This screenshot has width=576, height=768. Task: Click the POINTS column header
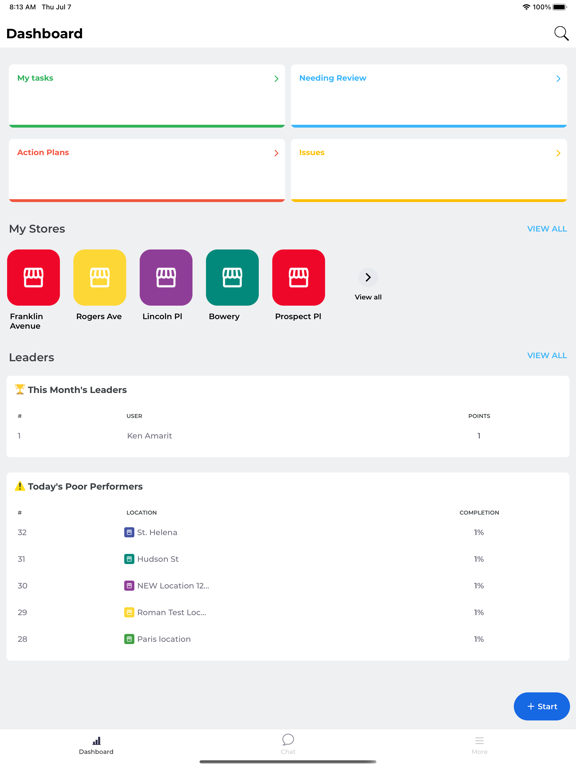pos(479,416)
